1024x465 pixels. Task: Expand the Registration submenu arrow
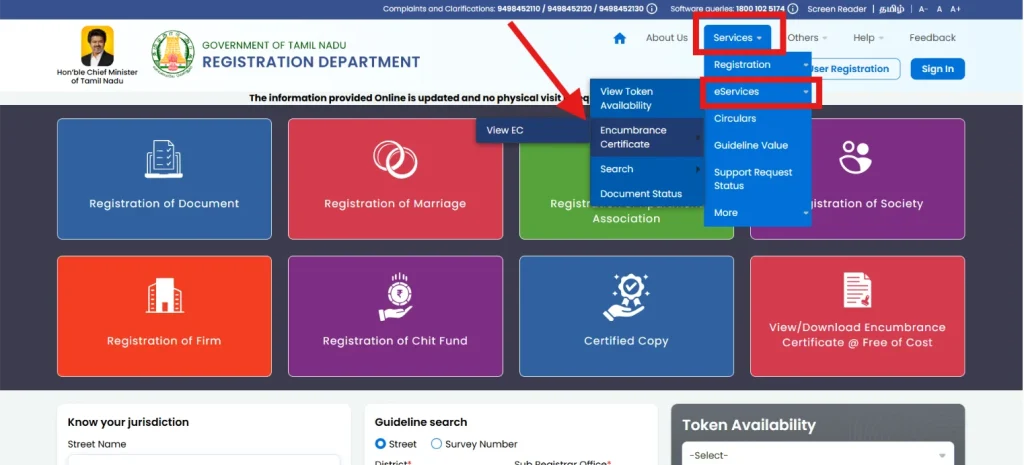point(806,65)
